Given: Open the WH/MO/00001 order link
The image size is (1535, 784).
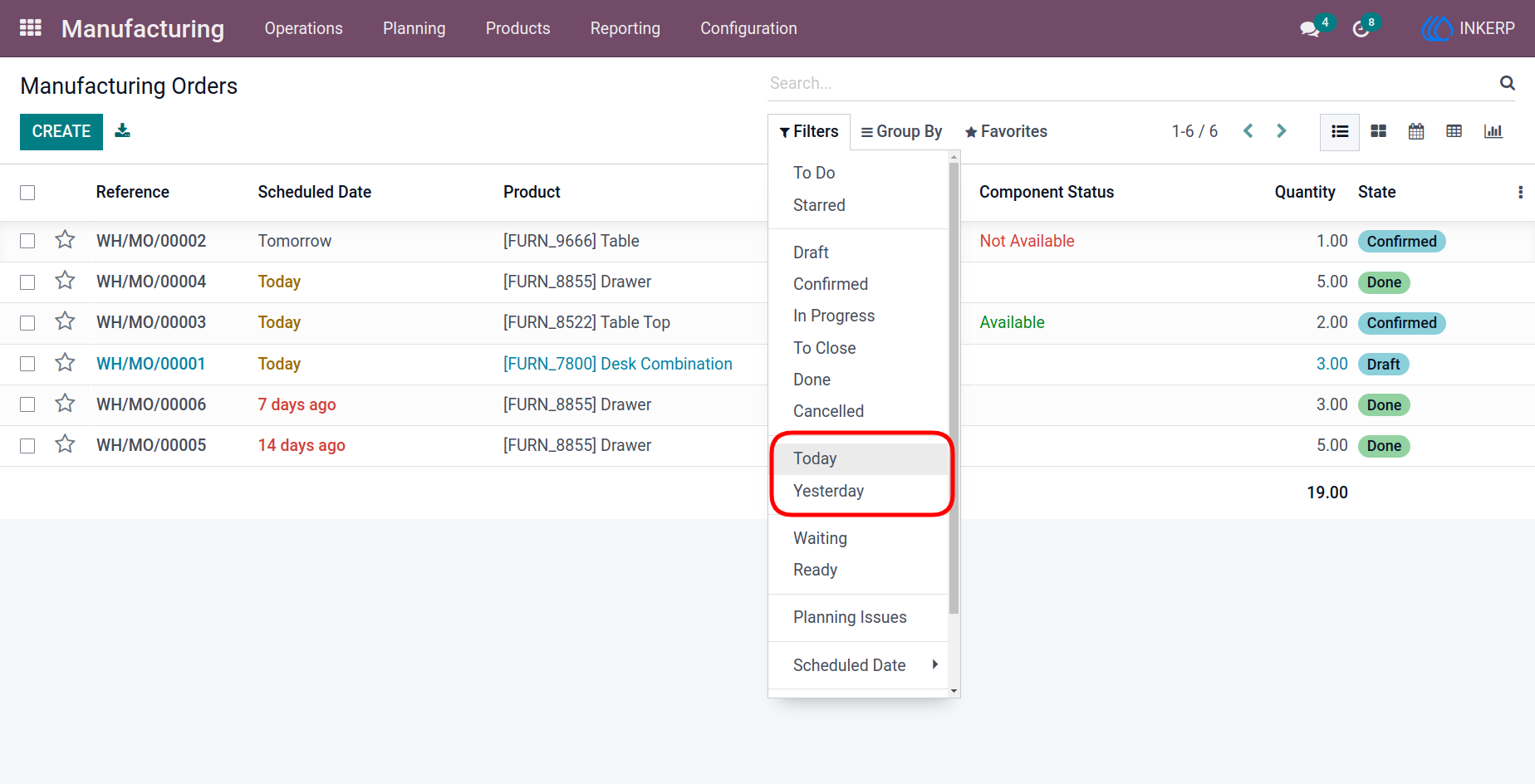Looking at the screenshot, I should tap(150, 364).
